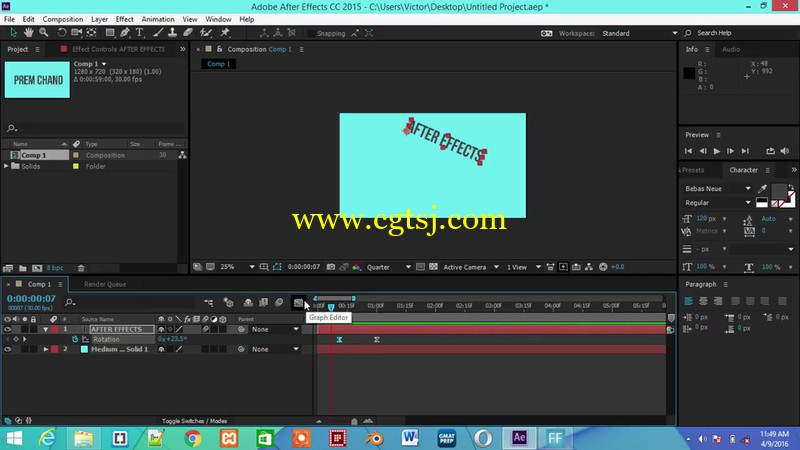
Task: Delete selected project item trash icon
Action: pyautogui.click(x=81, y=268)
